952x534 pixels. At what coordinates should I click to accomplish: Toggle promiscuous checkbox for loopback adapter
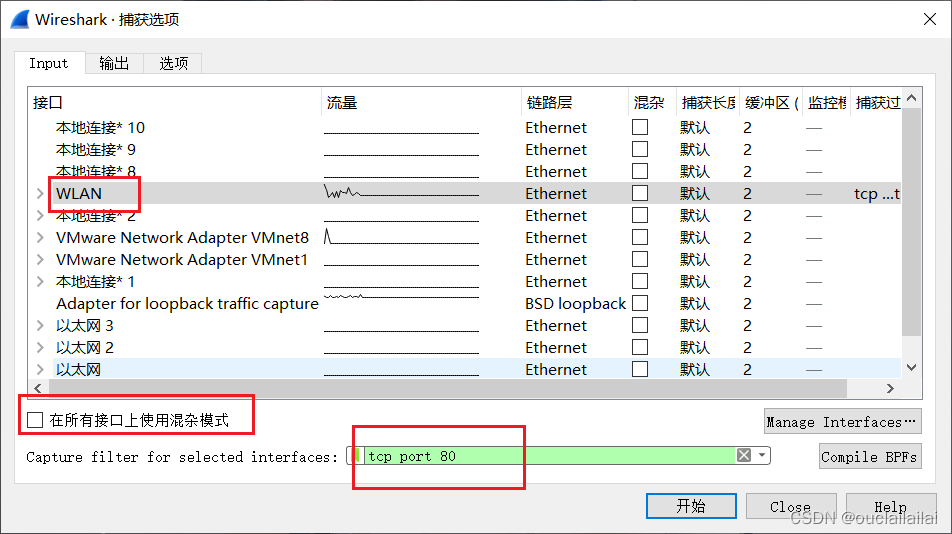click(x=640, y=303)
